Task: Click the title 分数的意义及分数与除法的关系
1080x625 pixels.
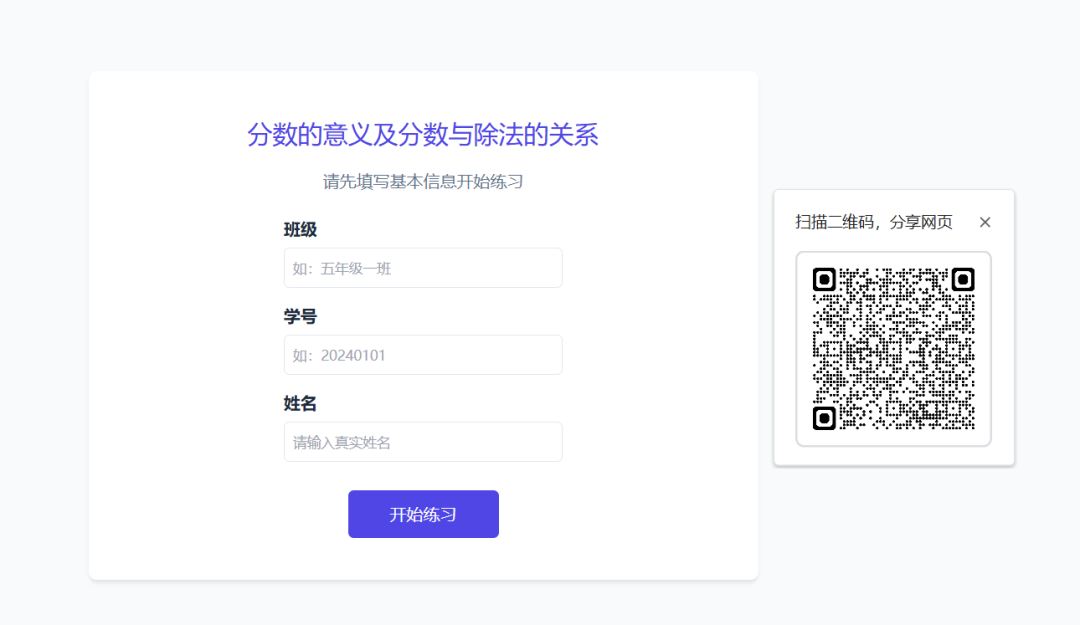Action: click(423, 134)
